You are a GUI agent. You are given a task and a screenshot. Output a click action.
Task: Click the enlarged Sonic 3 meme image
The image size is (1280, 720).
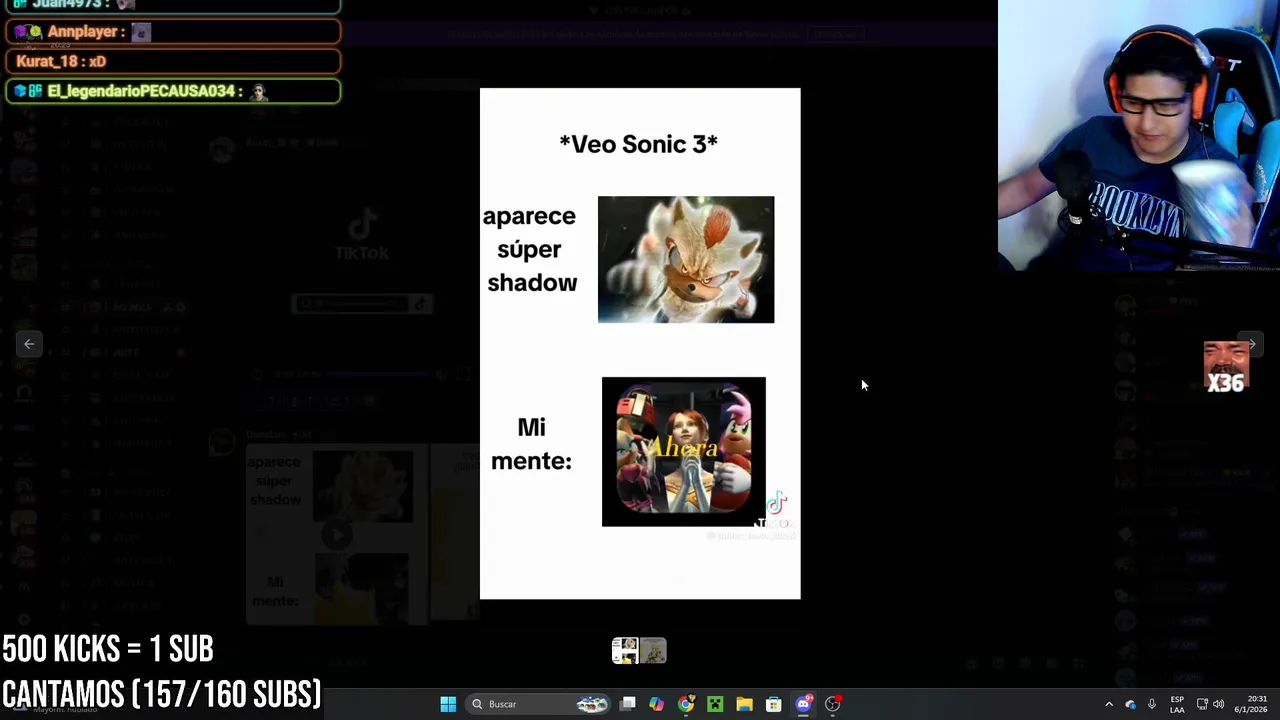click(x=640, y=344)
